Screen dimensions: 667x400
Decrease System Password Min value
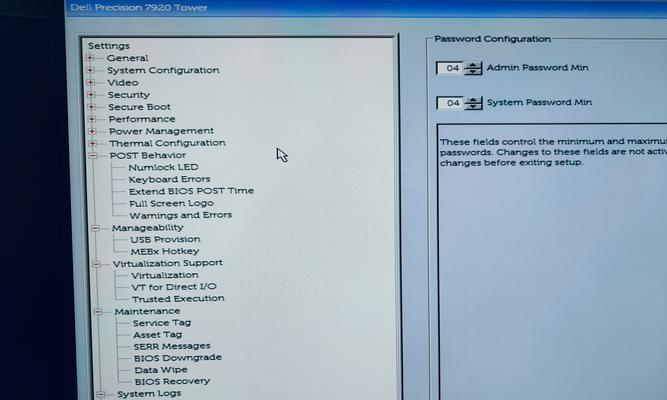[473, 106]
